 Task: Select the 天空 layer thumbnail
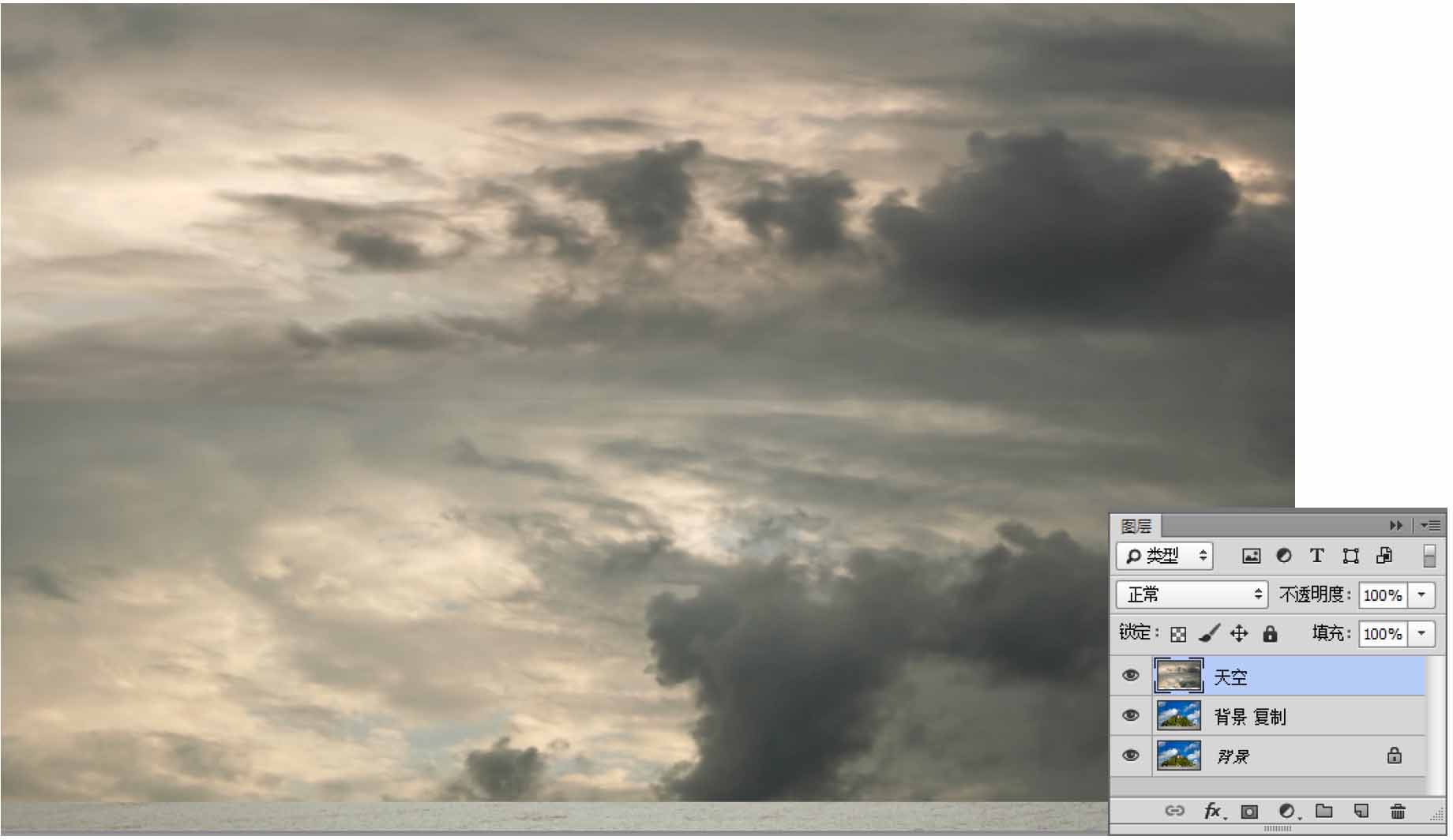click(x=1179, y=676)
